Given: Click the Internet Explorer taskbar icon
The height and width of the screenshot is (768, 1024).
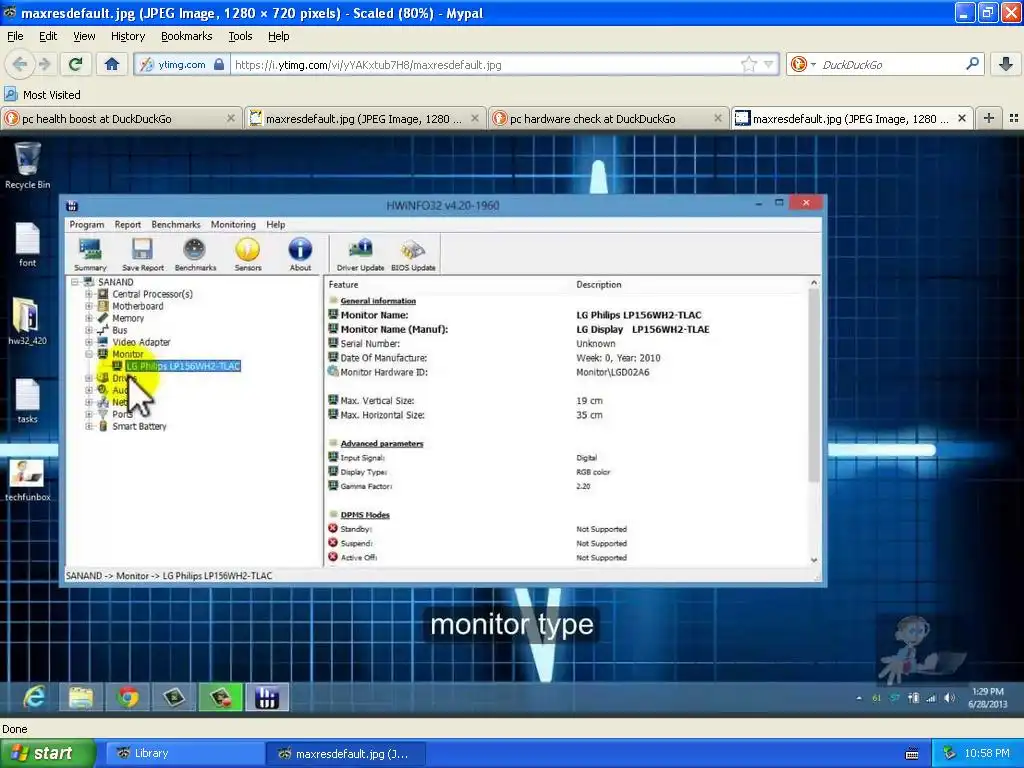Looking at the screenshot, I should point(34,697).
